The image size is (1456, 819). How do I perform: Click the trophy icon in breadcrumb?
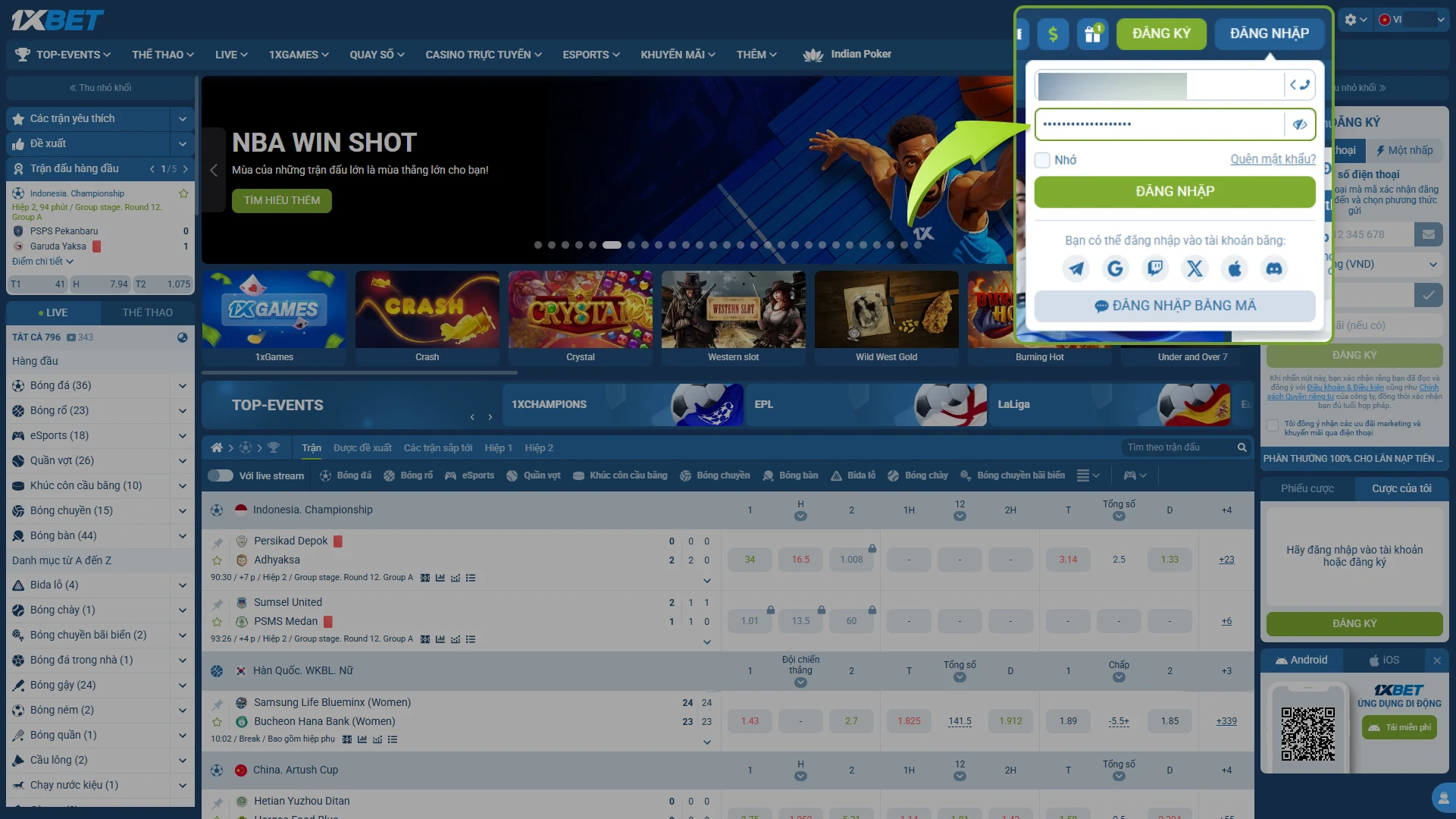coord(274,447)
